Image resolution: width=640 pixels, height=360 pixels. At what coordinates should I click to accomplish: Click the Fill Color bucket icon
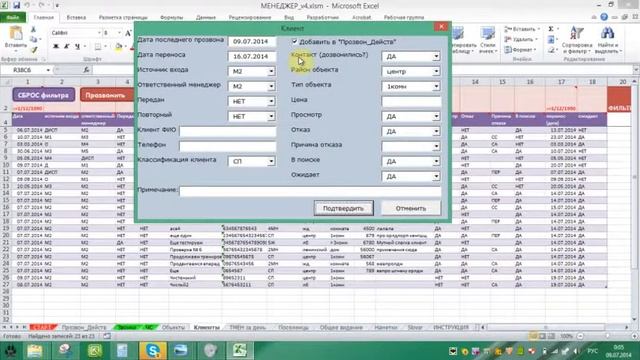point(118,47)
